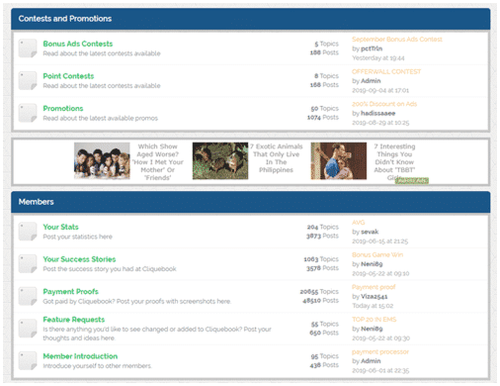Open the Feature Requests forum
Screen dimensions: 500x386
coord(74,320)
